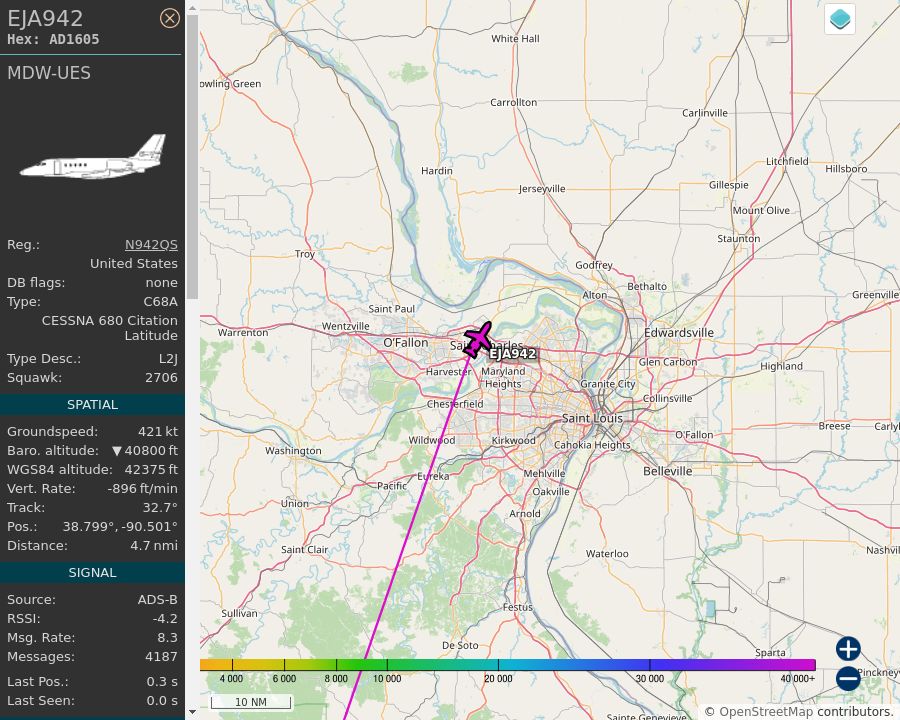Viewport: 900px width, 720px height.
Task: Open the map layers selector icon
Action: (840, 19)
